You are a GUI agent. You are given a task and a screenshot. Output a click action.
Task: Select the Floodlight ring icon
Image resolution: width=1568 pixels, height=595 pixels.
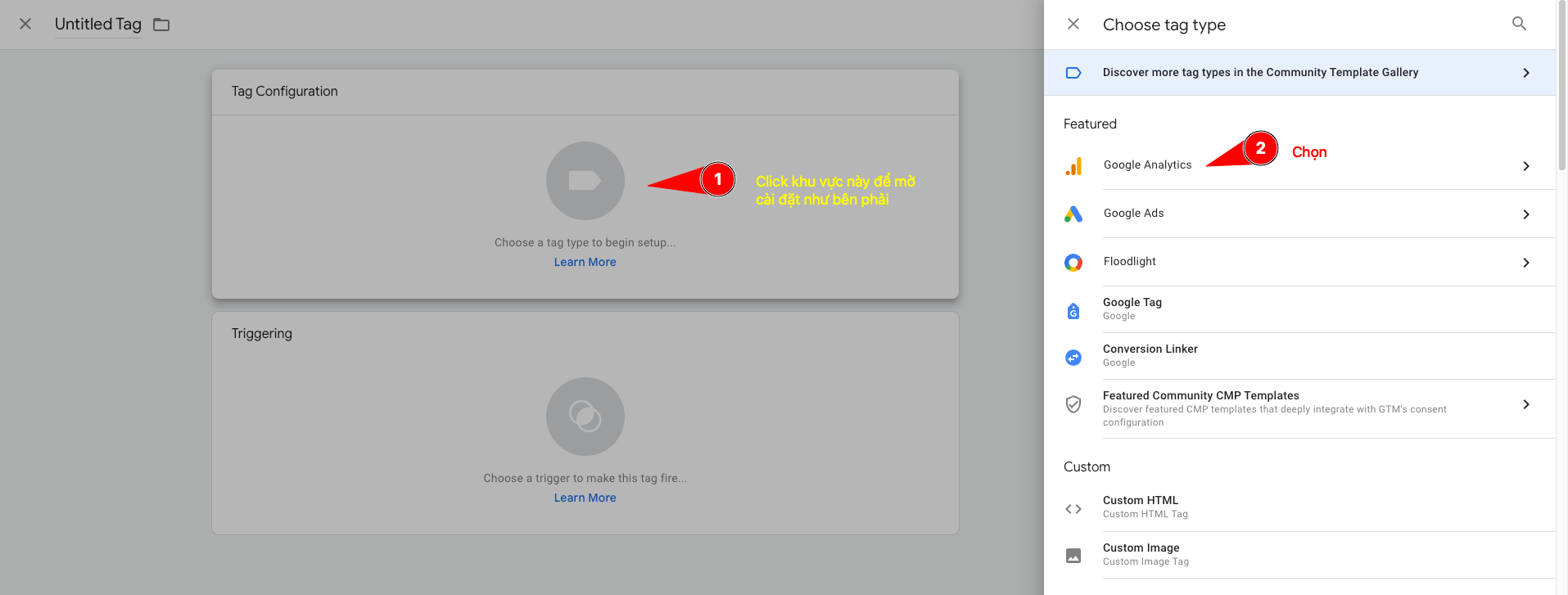(x=1073, y=263)
